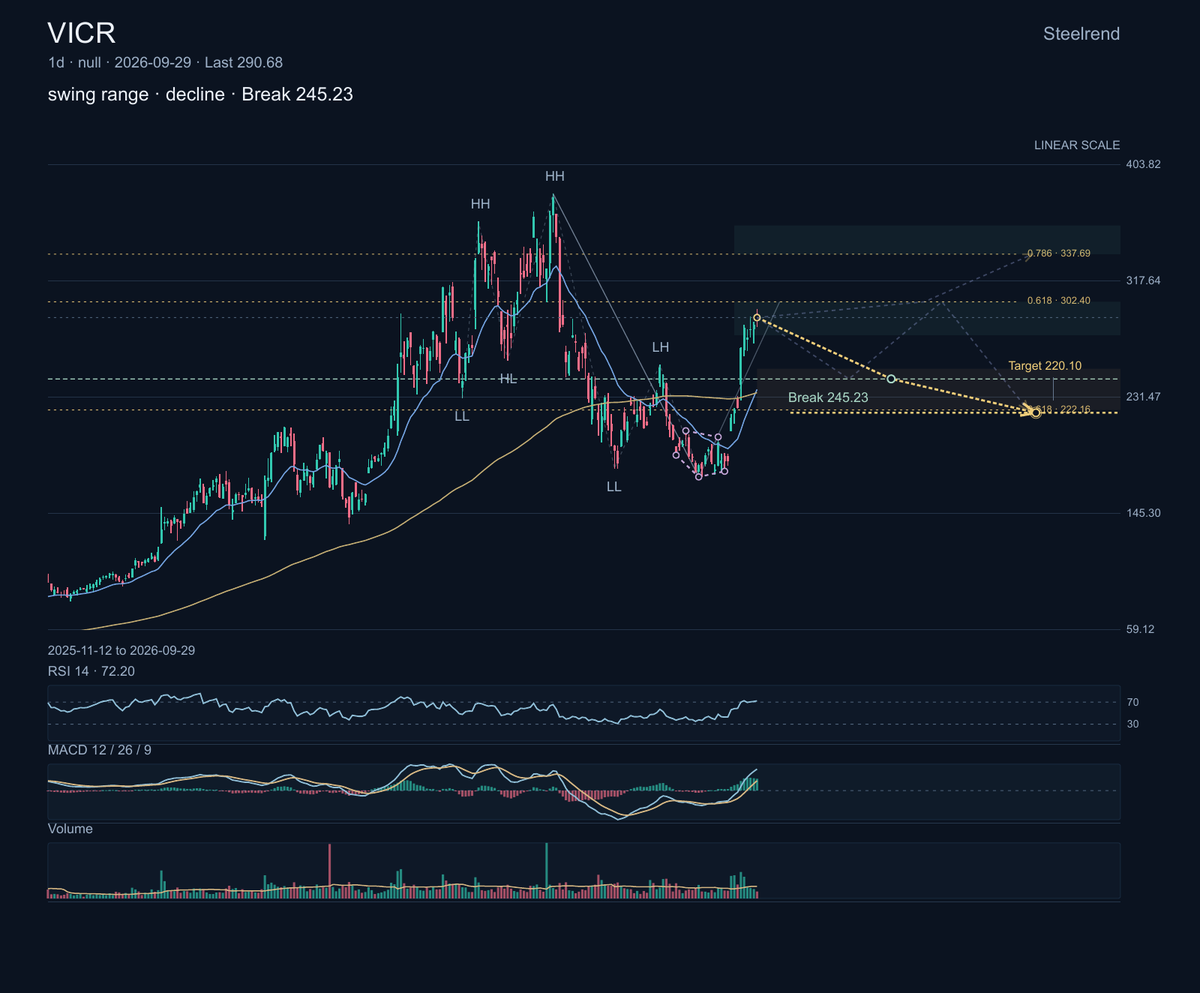Click the VICR ticker title

tap(82, 33)
